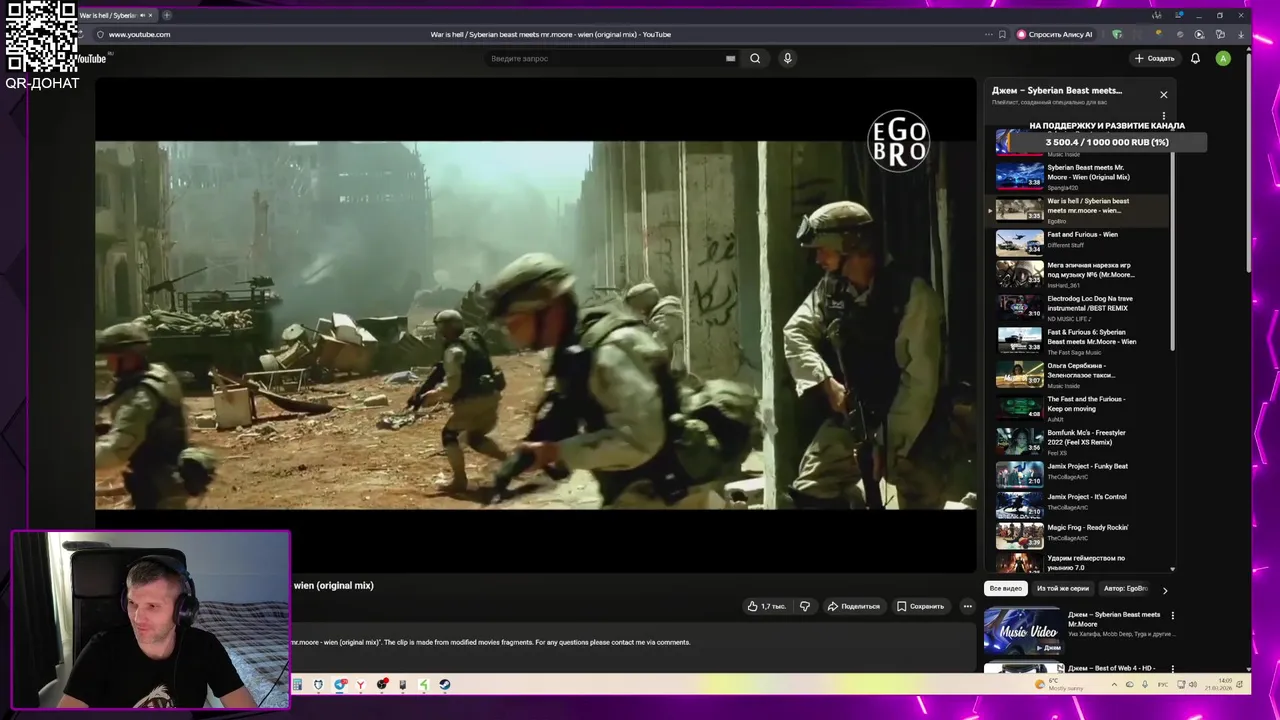
Task: Select the Все видео filter chip
Action: (x=1005, y=588)
